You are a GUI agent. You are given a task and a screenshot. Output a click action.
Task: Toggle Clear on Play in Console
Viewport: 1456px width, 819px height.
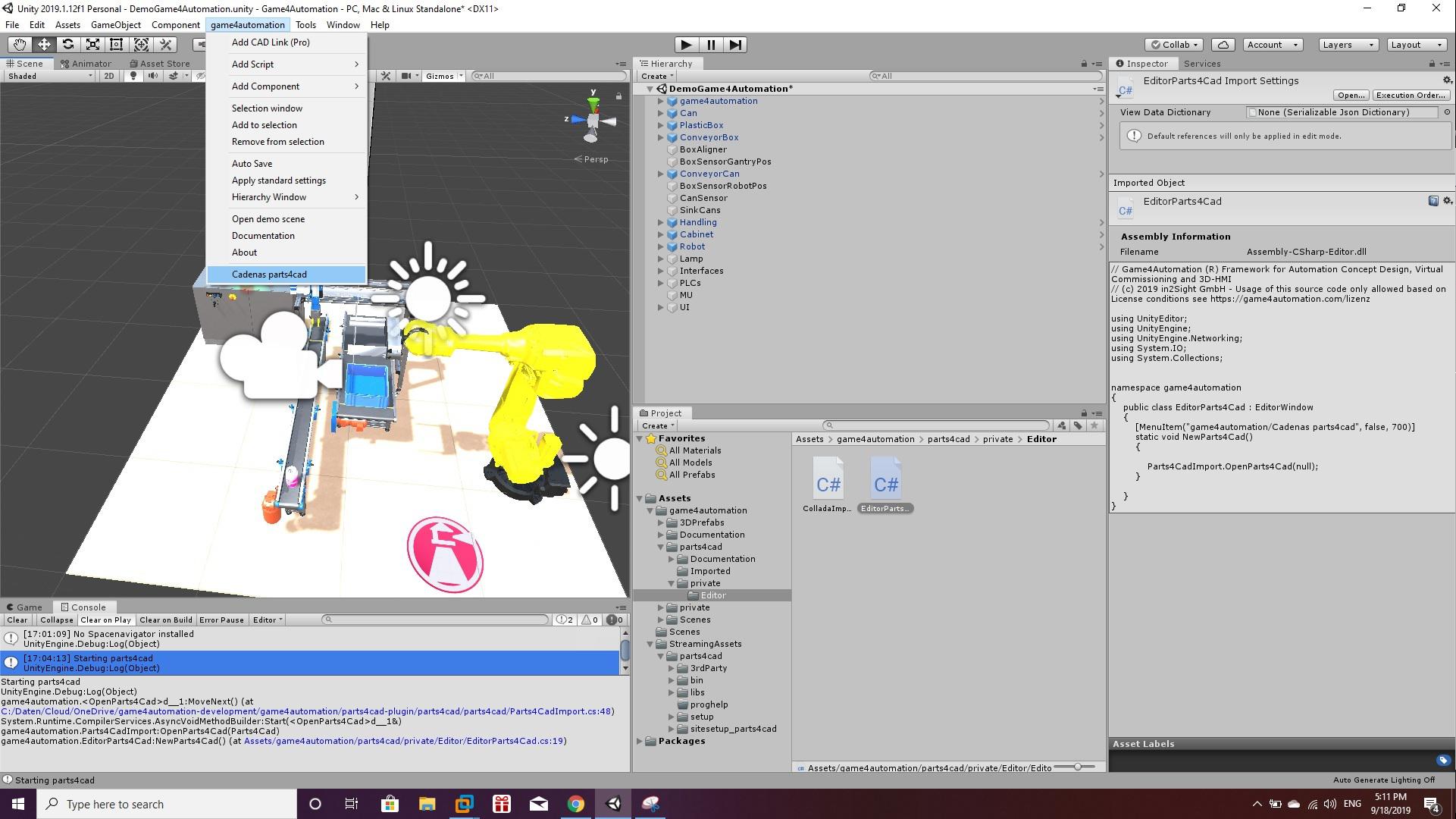point(106,620)
